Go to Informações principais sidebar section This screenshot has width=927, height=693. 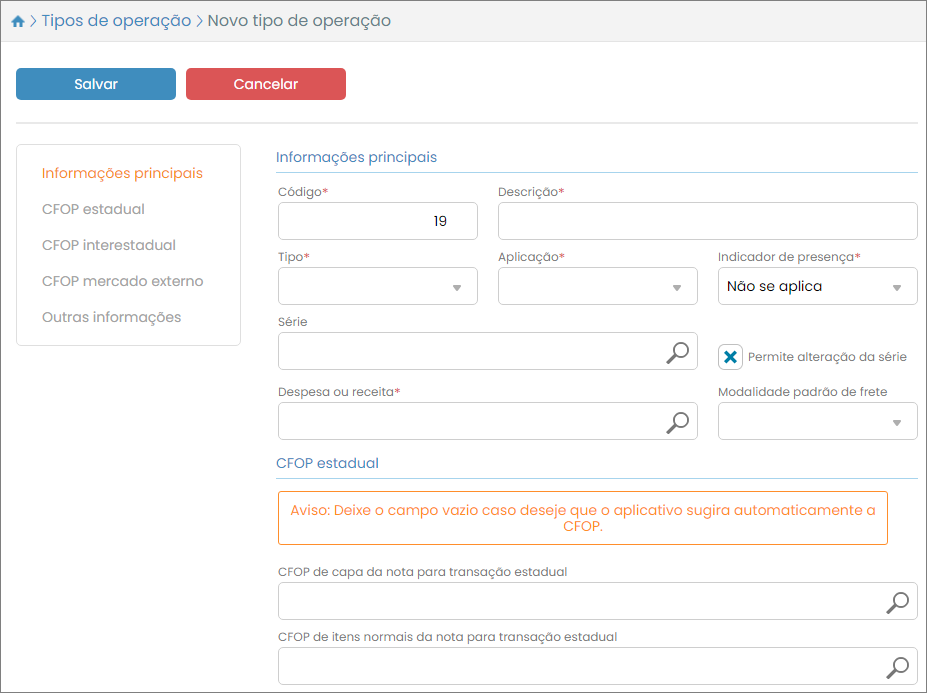(x=122, y=173)
